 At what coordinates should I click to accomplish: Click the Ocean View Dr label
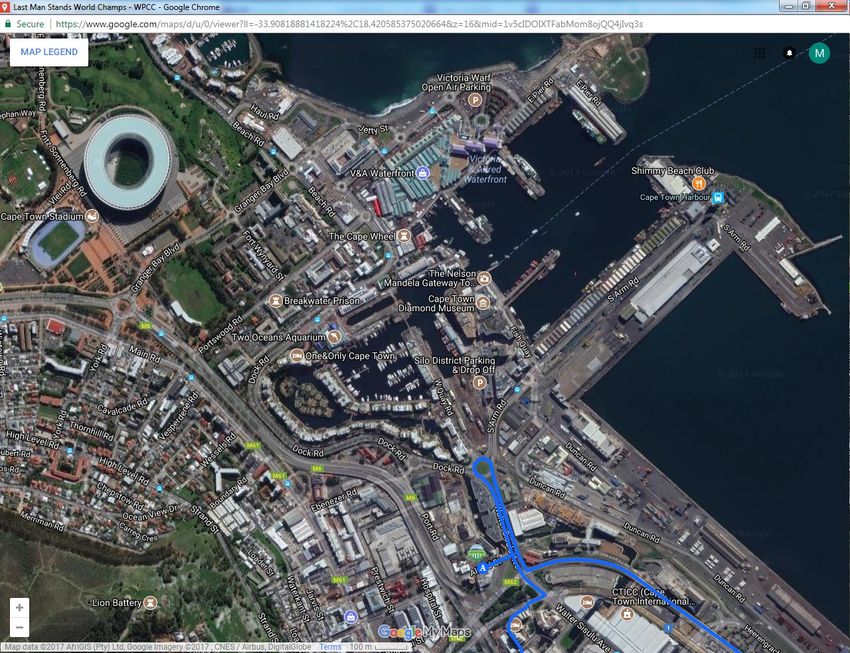pos(150,512)
